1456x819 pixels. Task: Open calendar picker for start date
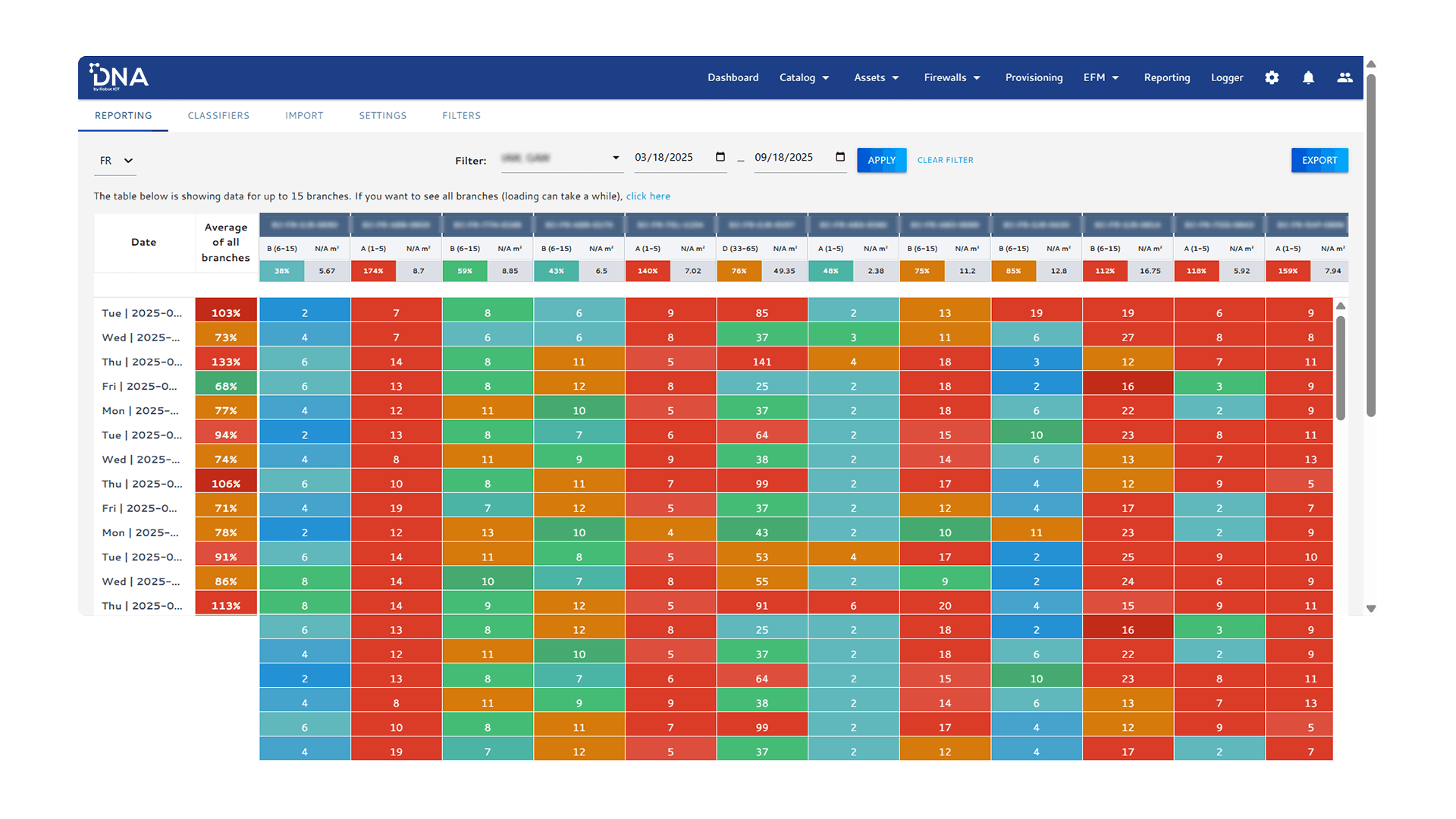tap(720, 157)
